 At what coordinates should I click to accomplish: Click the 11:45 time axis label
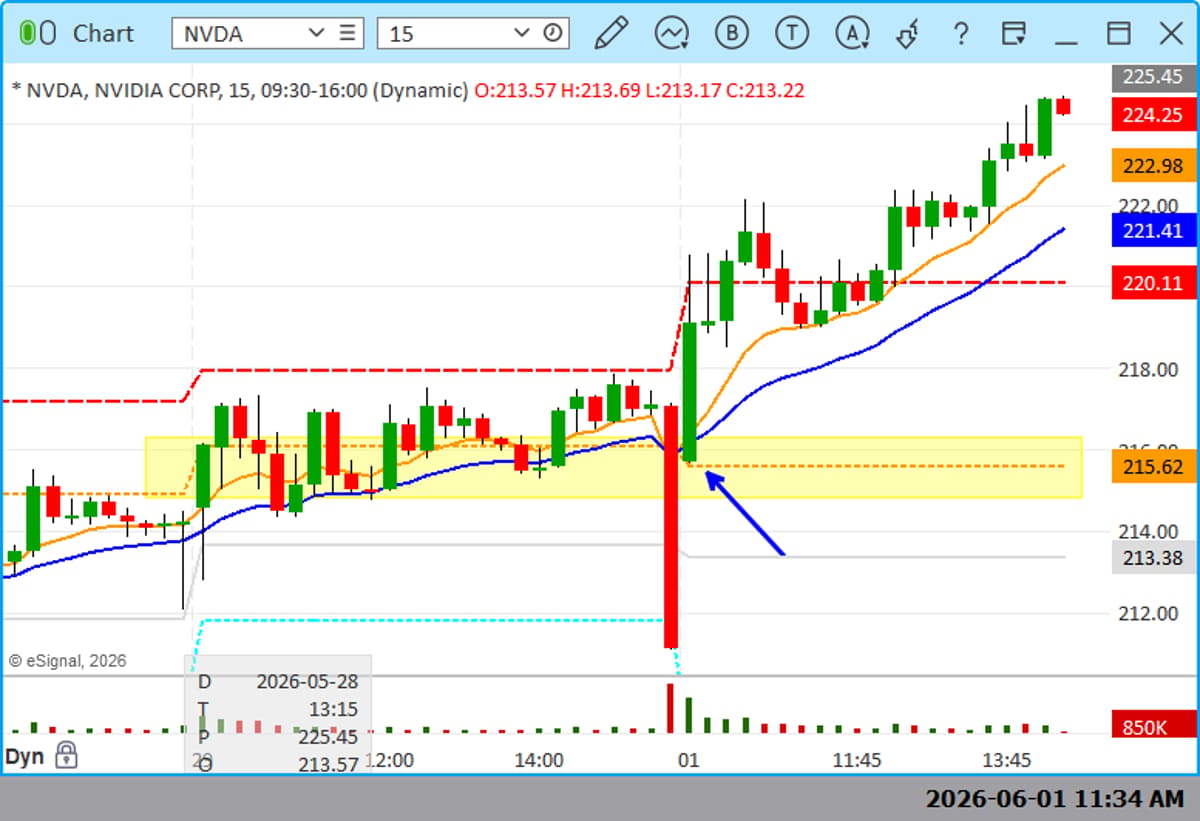[857, 760]
